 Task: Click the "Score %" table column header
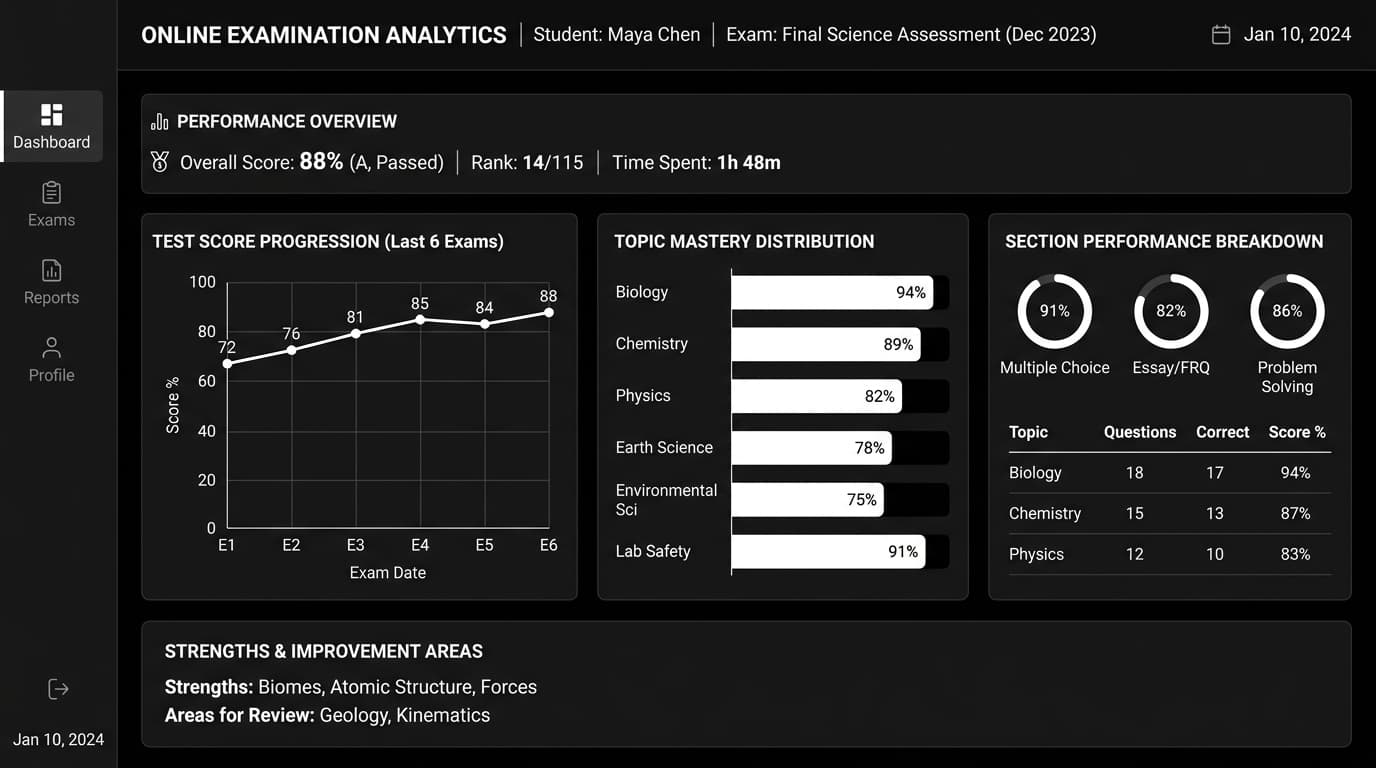[x=1297, y=432]
